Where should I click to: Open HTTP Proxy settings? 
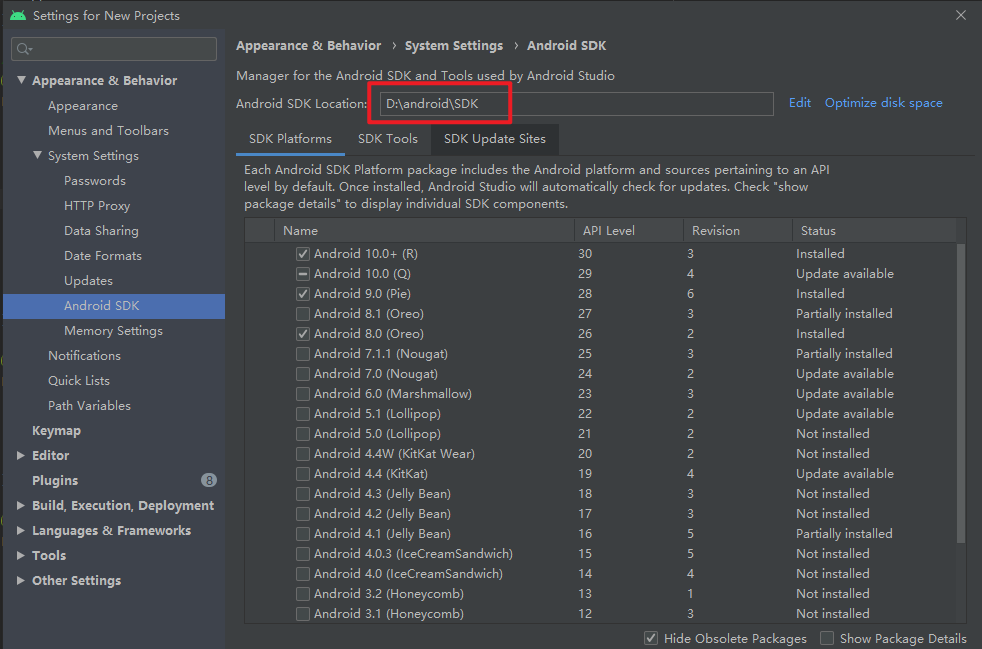97,206
